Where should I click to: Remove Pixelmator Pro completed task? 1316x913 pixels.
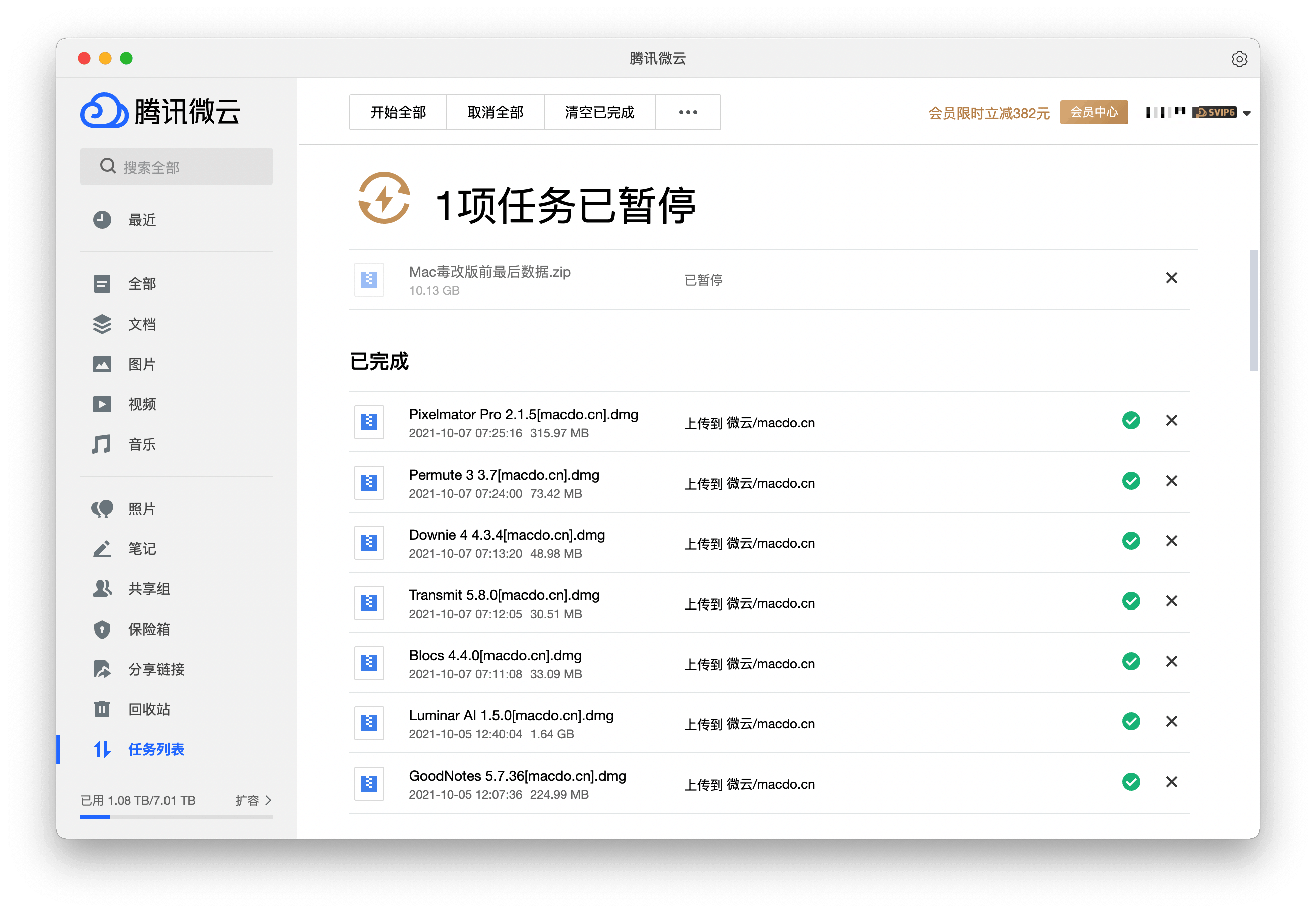point(1171,420)
